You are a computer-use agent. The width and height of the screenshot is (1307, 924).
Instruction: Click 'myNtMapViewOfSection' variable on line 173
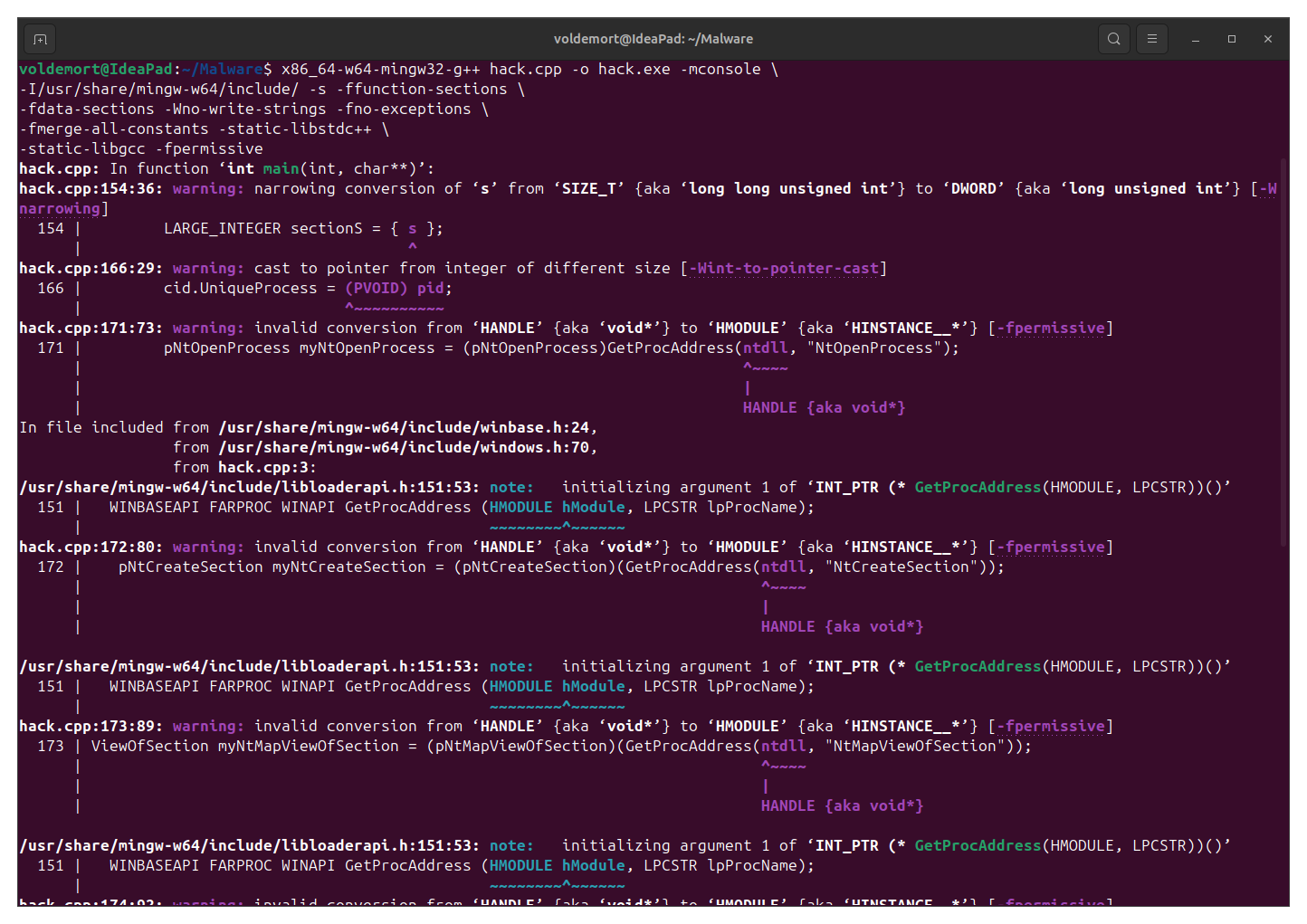[x=309, y=747]
